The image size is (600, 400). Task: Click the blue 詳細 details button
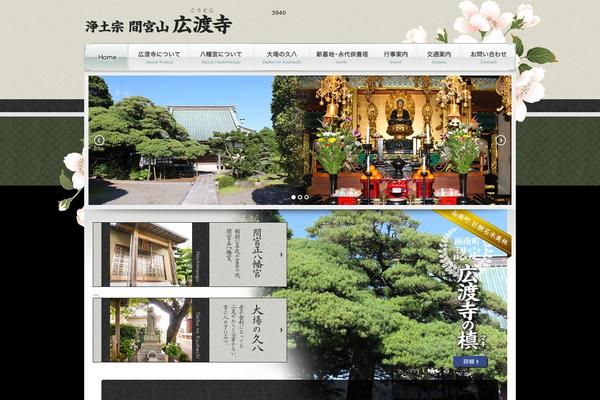pyautogui.click(x=470, y=361)
